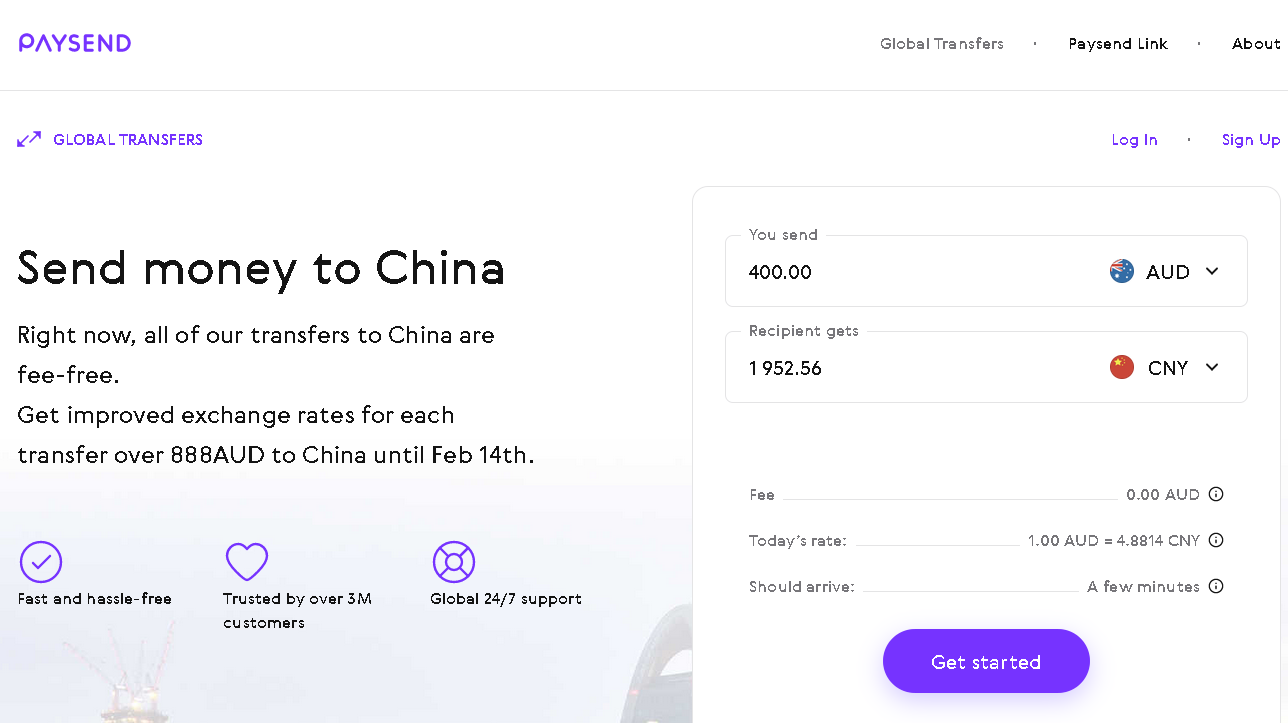This screenshot has height=723, width=1288.
Task: Click the Recipient gets amount field
Action: tap(900, 369)
